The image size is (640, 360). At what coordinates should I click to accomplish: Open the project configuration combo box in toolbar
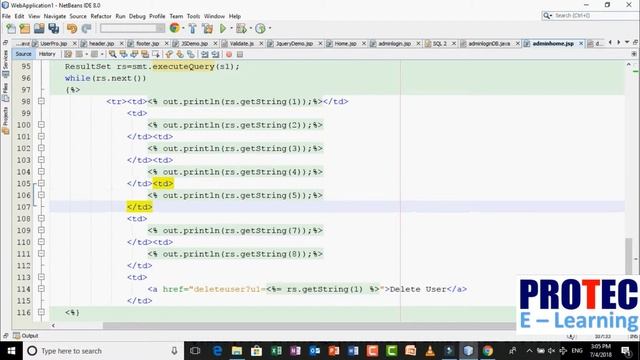[132, 28]
